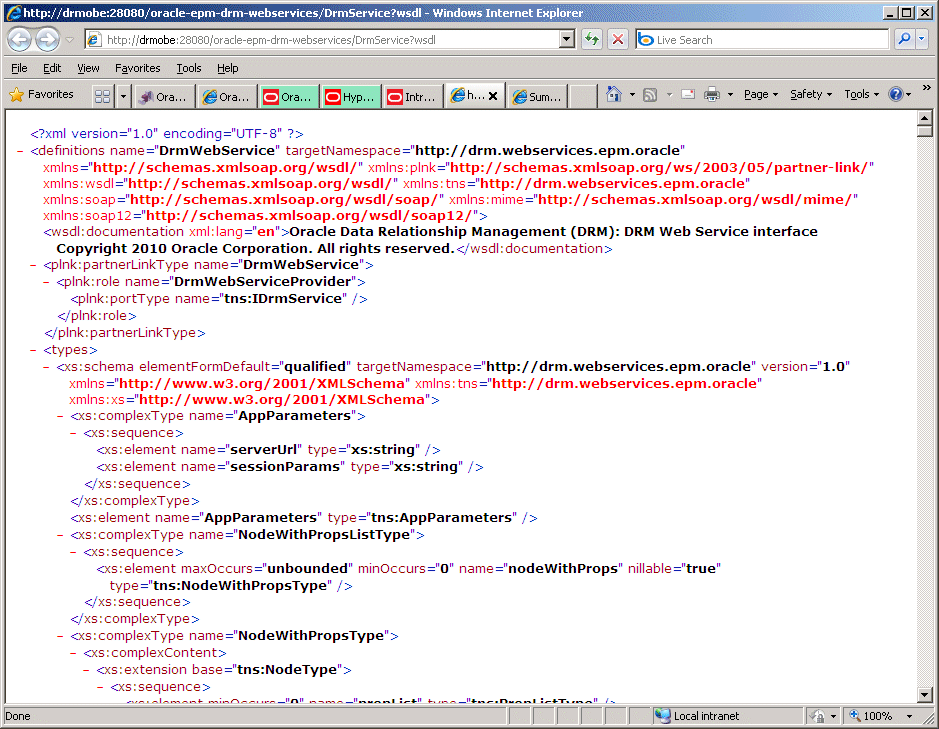Switch to the Intr... tab
The height and width of the screenshot is (729, 939).
413,96
